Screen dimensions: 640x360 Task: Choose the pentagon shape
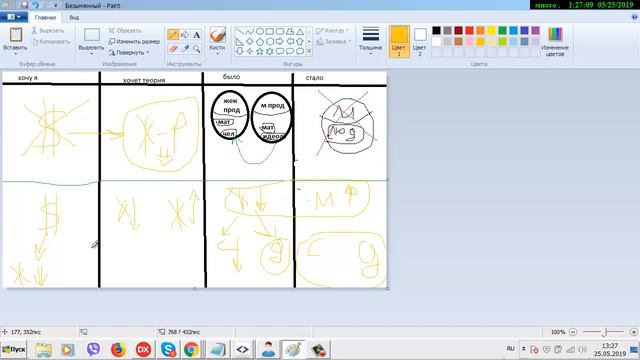(260, 41)
